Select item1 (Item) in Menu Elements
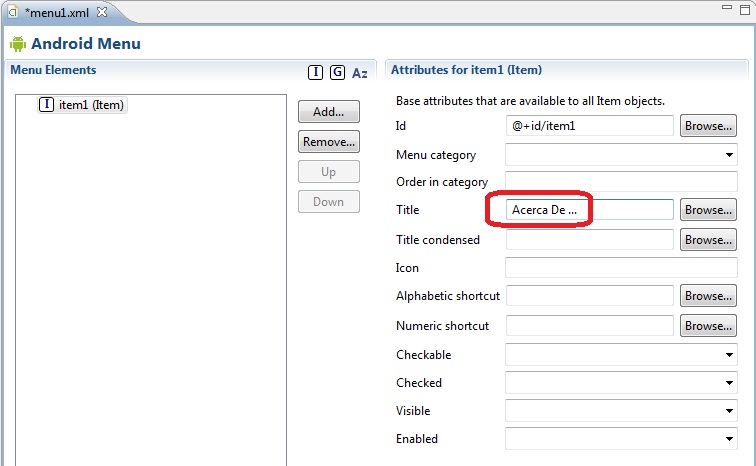 (82, 105)
